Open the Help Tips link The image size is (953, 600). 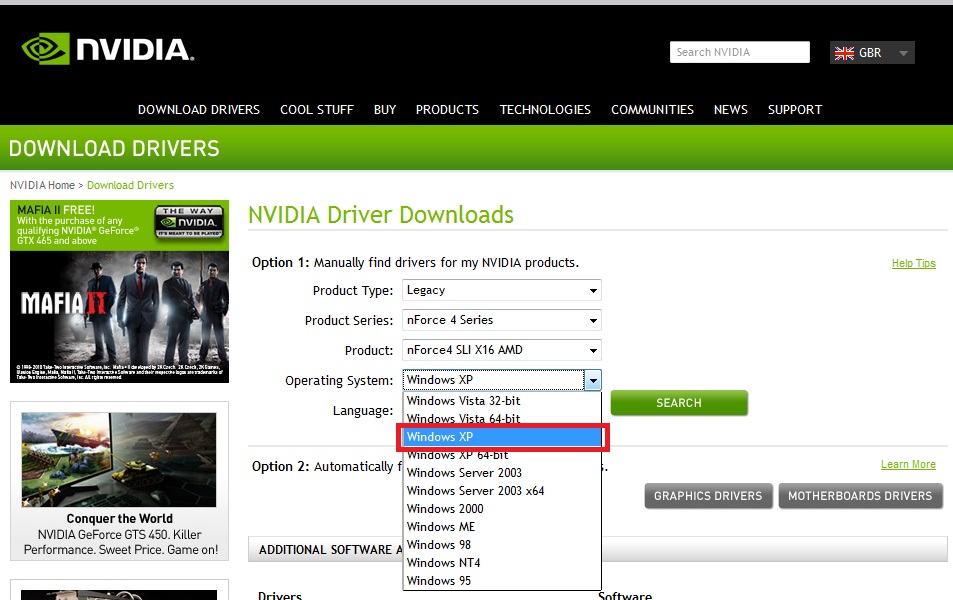913,263
